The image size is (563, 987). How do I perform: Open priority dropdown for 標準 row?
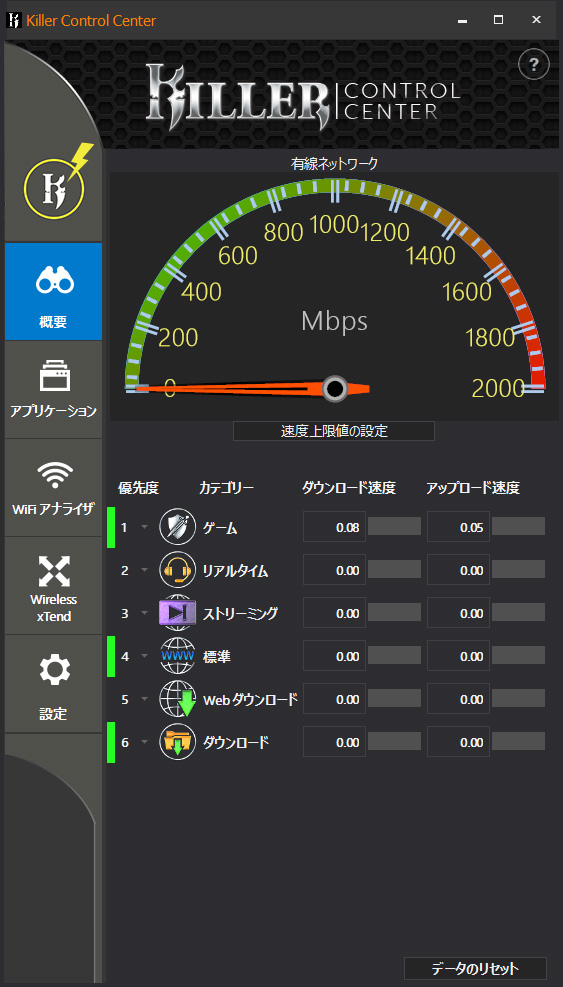tap(144, 657)
